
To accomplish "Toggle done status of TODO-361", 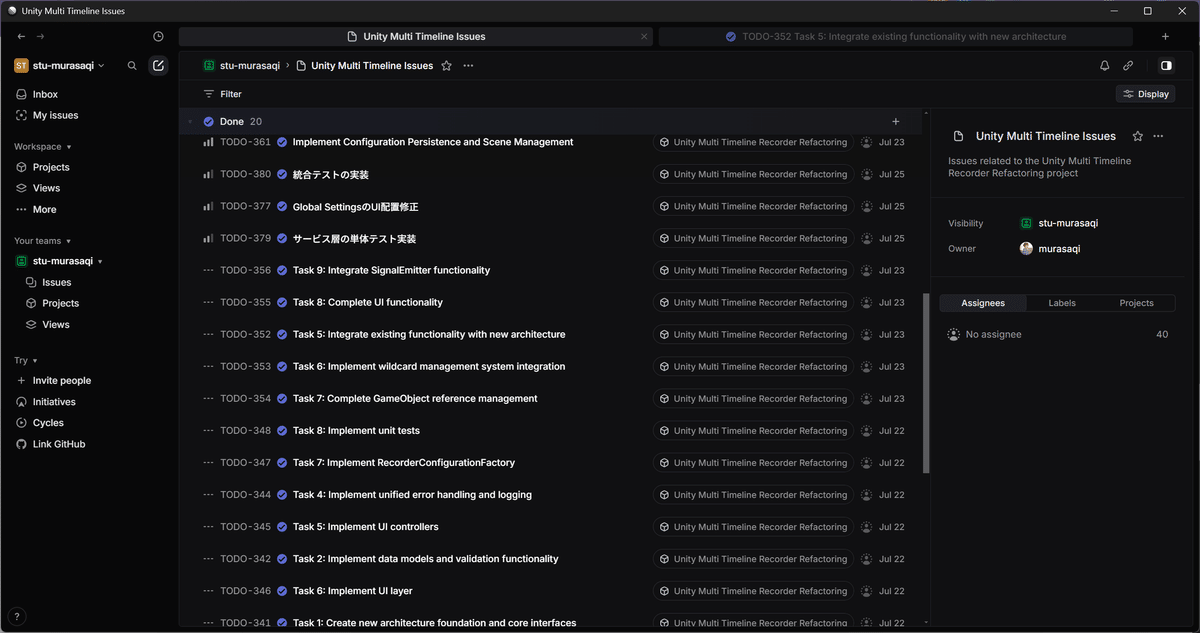I will [x=282, y=142].
